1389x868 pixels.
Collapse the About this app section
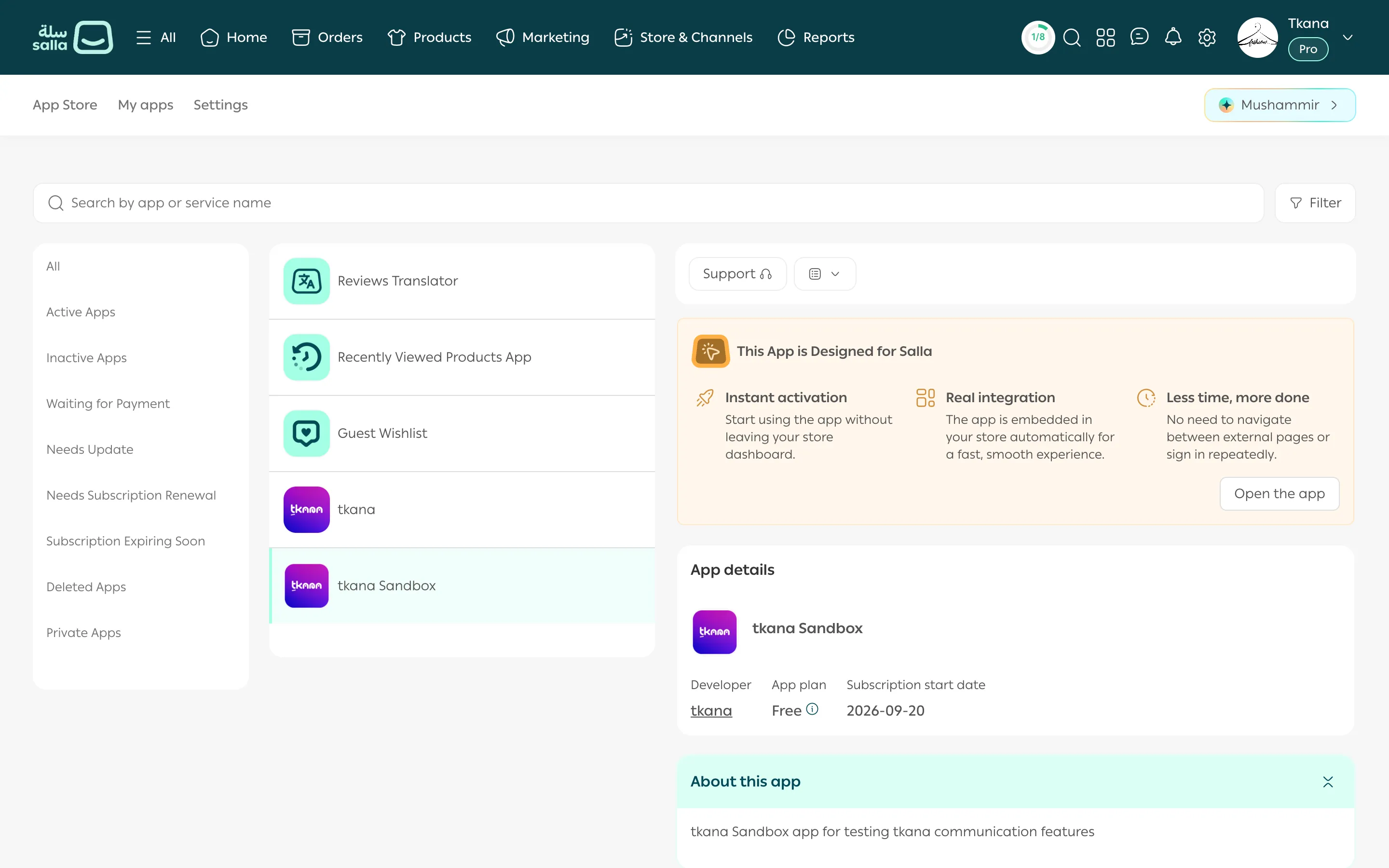[x=1328, y=782]
